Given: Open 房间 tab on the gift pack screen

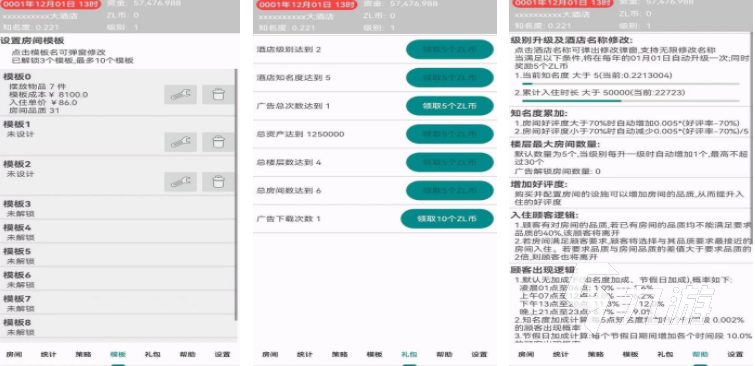Looking at the screenshot, I should point(270,354).
